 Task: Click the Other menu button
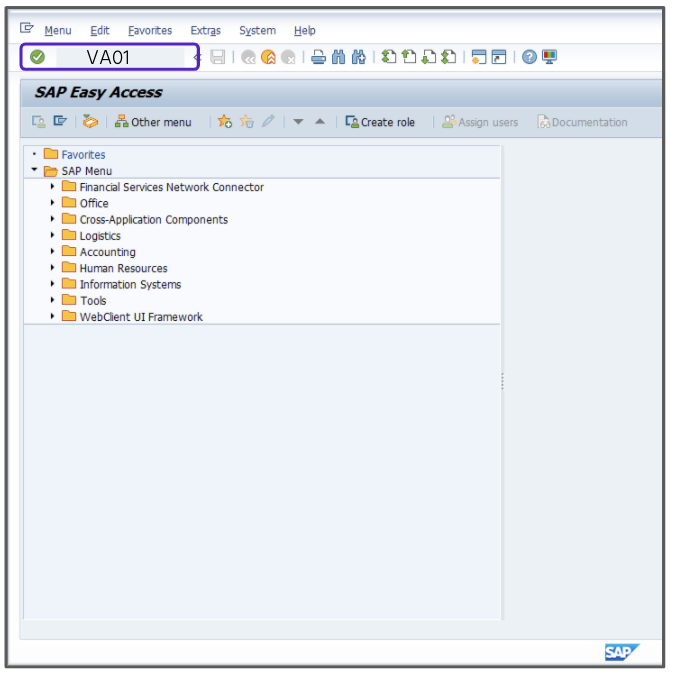[x=153, y=122]
